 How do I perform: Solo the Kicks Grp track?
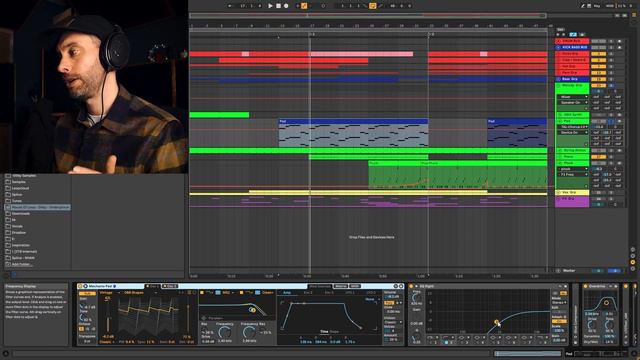point(611,53)
